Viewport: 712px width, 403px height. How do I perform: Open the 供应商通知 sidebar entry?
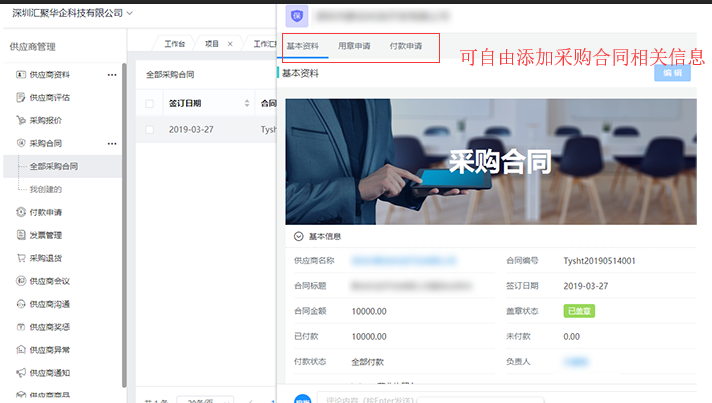[x=49, y=373]
